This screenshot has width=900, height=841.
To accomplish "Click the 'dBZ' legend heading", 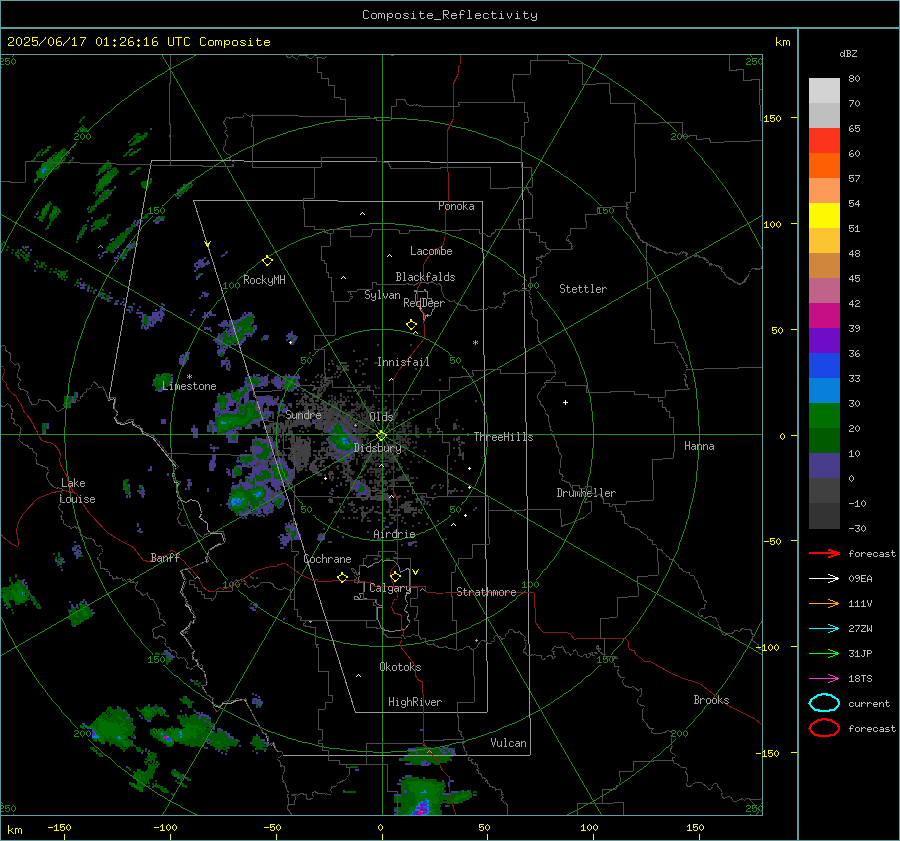I will point(848,53).
